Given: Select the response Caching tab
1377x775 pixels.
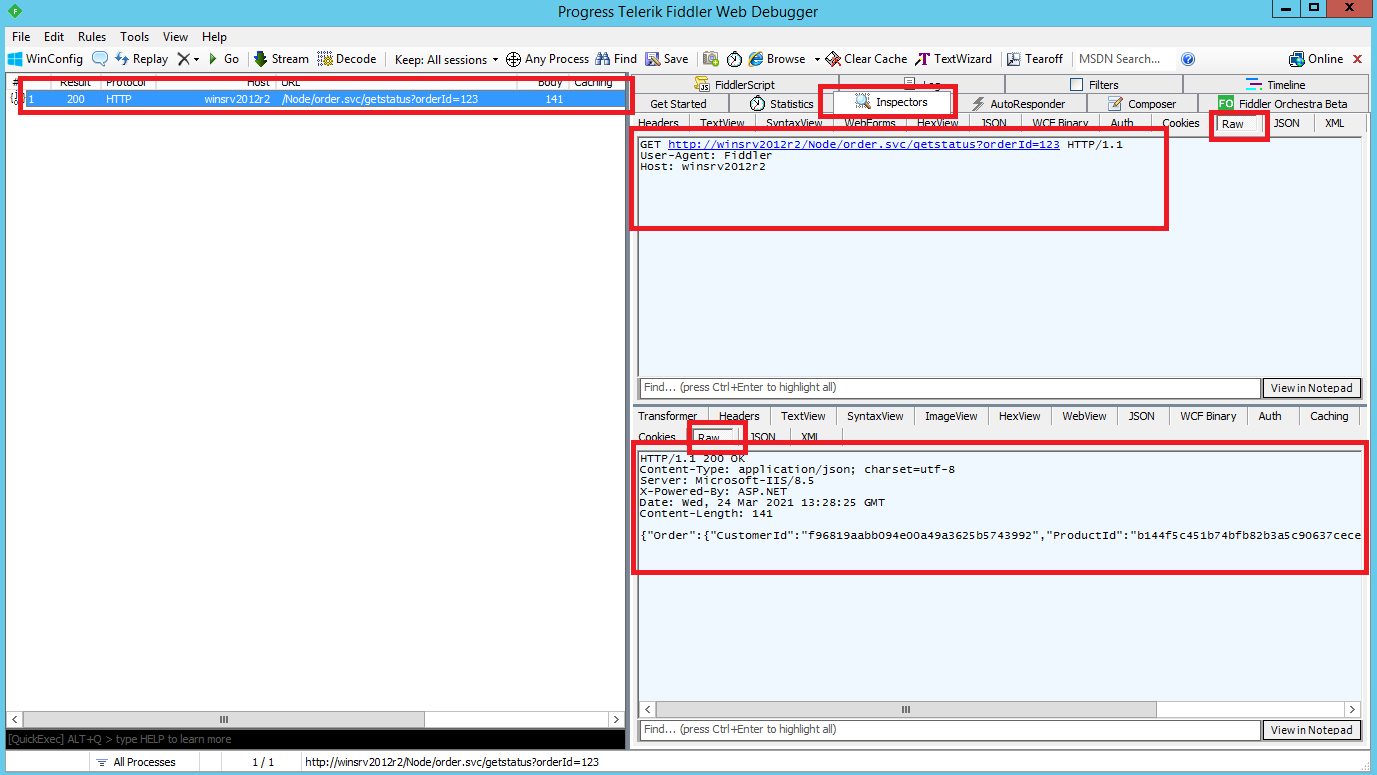Looking at the screenshot, I should click(x=1329, y=416).
